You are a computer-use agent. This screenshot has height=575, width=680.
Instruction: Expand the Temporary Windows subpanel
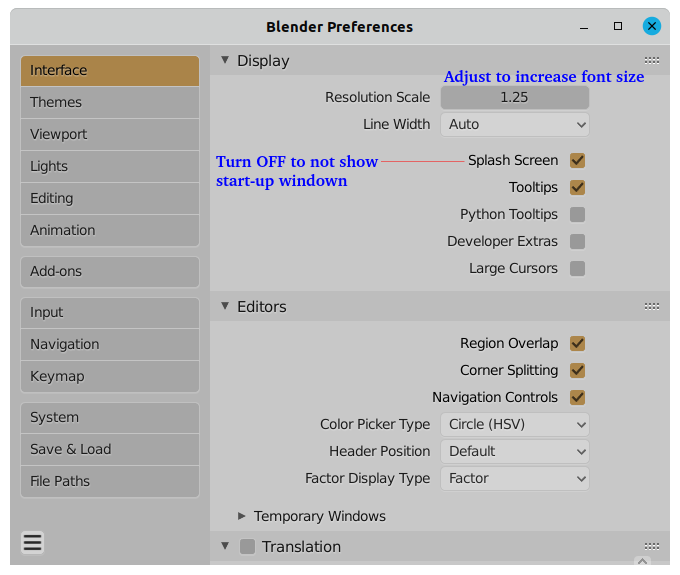[242, 516]
